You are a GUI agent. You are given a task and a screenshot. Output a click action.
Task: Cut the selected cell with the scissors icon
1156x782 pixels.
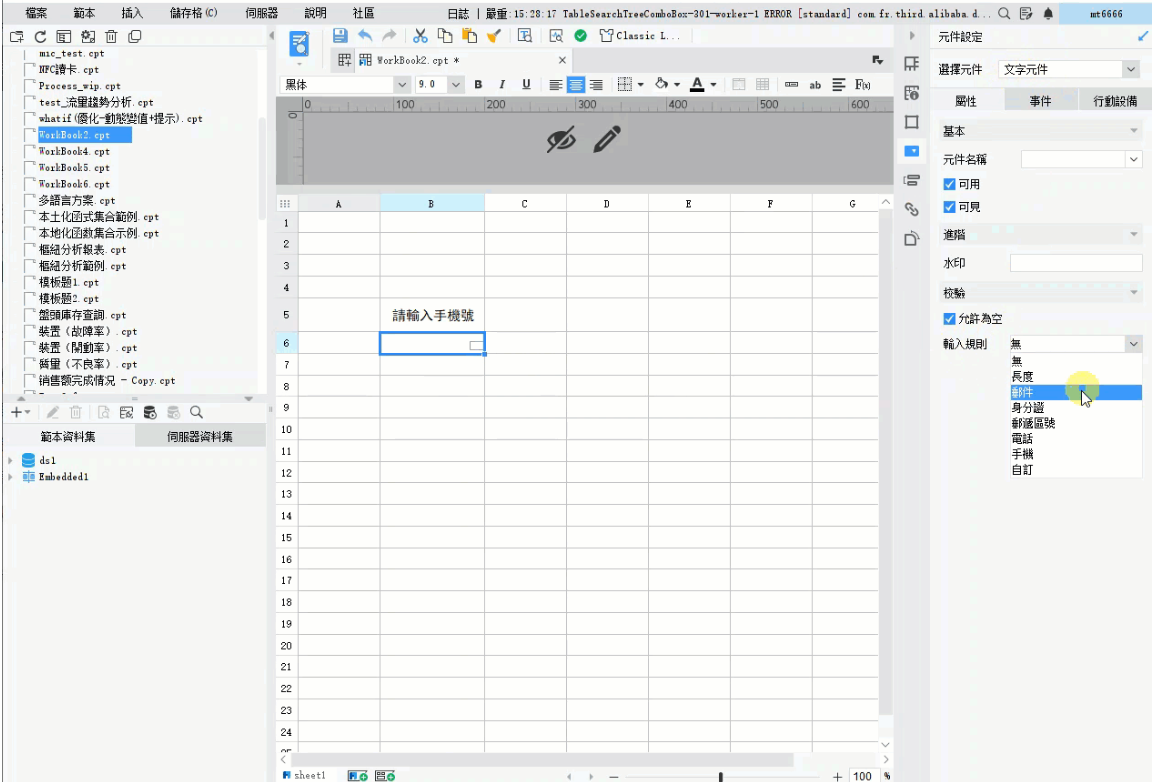(420, 35)
